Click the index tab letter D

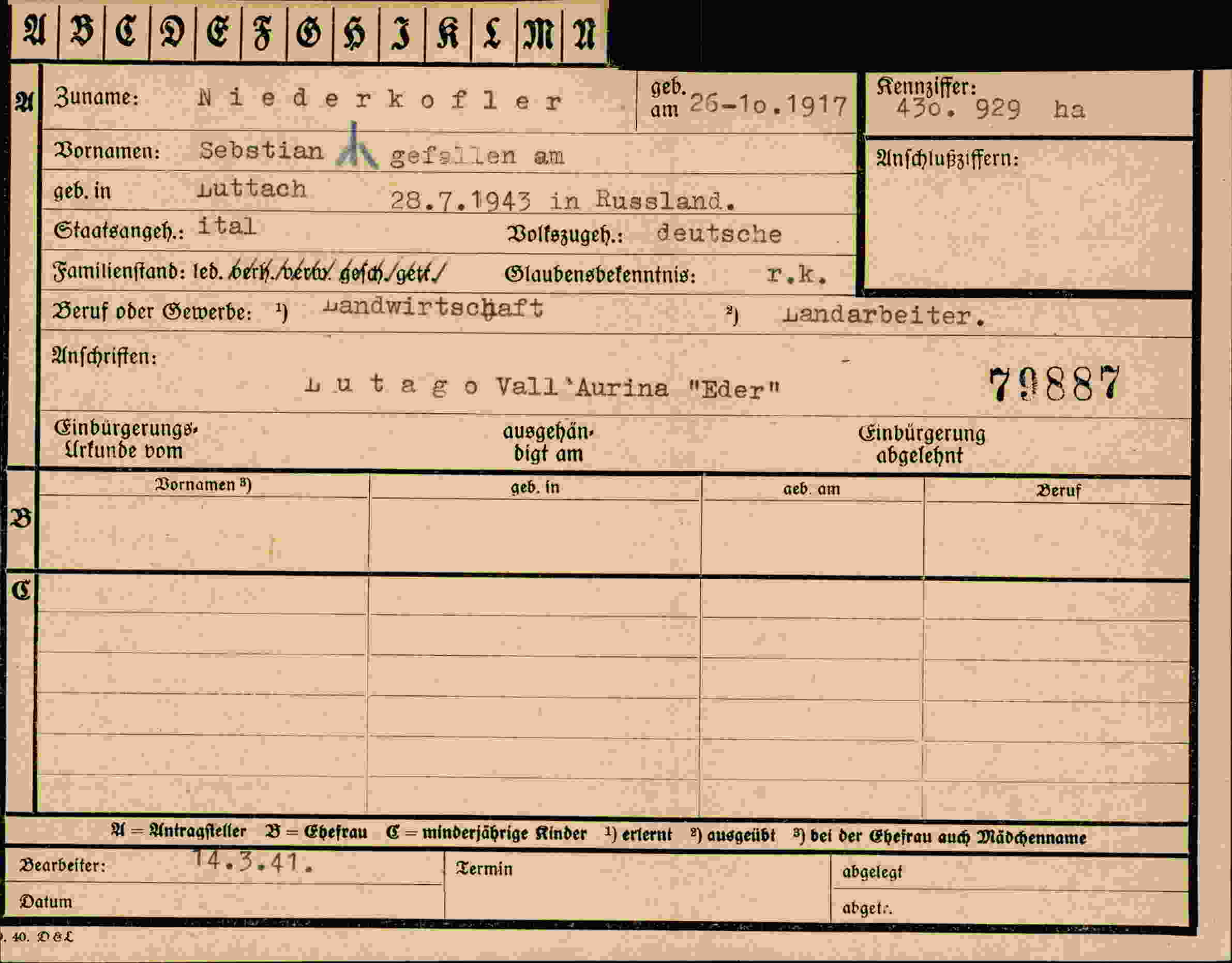tap(173, 32)
